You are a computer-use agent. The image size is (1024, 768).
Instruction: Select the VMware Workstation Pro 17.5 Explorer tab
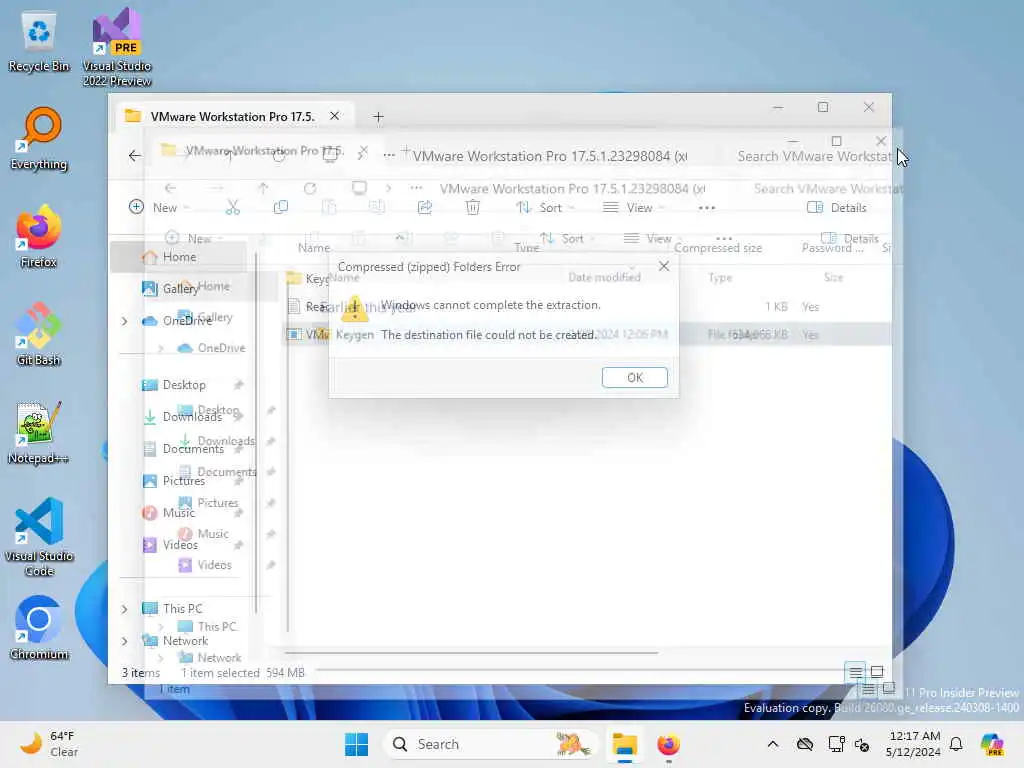(x=232, y=116)
